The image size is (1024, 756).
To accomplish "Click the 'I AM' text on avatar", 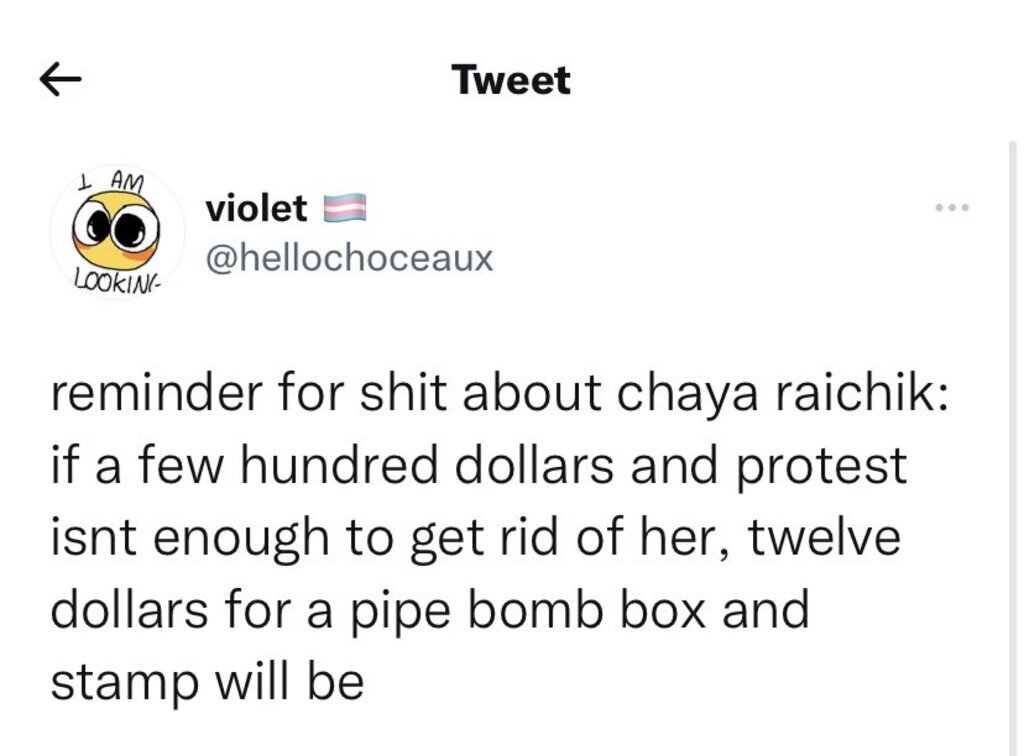I will pyautogui.click(x=111, y=181).
